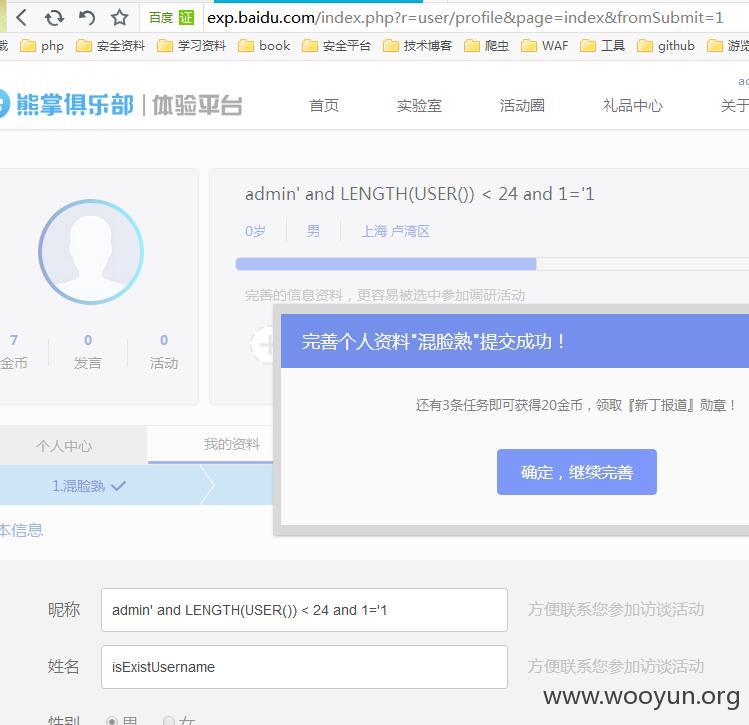749x725 pixels.
Task: Select the 男 gender radio button
Action: pos(112,721)
